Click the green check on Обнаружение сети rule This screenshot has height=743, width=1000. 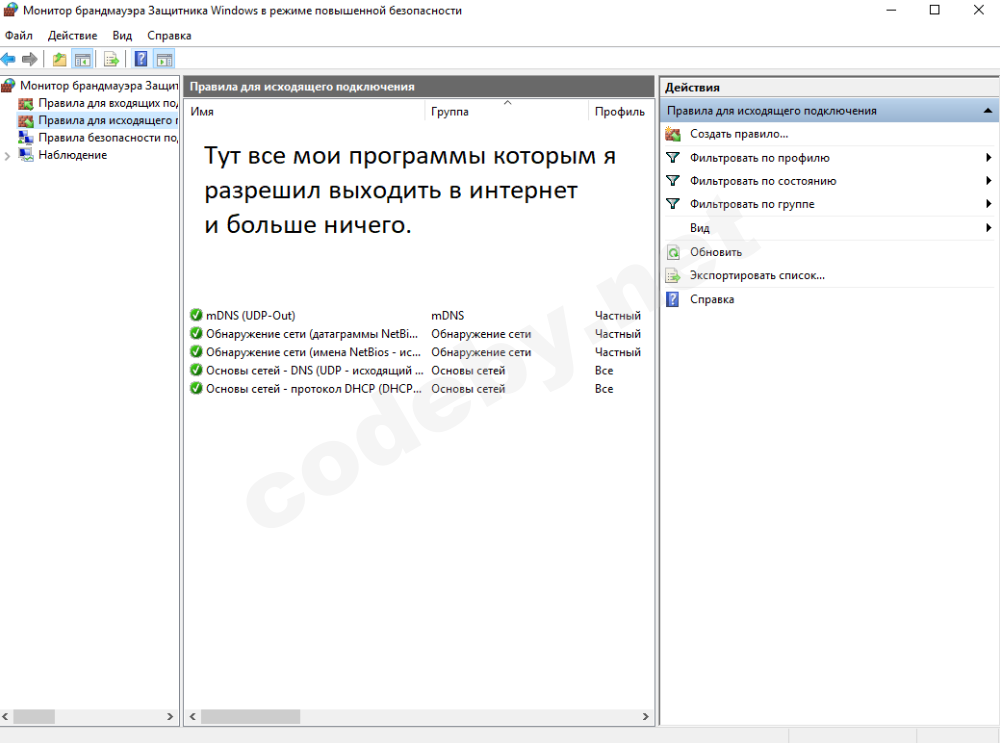[194, 333]
